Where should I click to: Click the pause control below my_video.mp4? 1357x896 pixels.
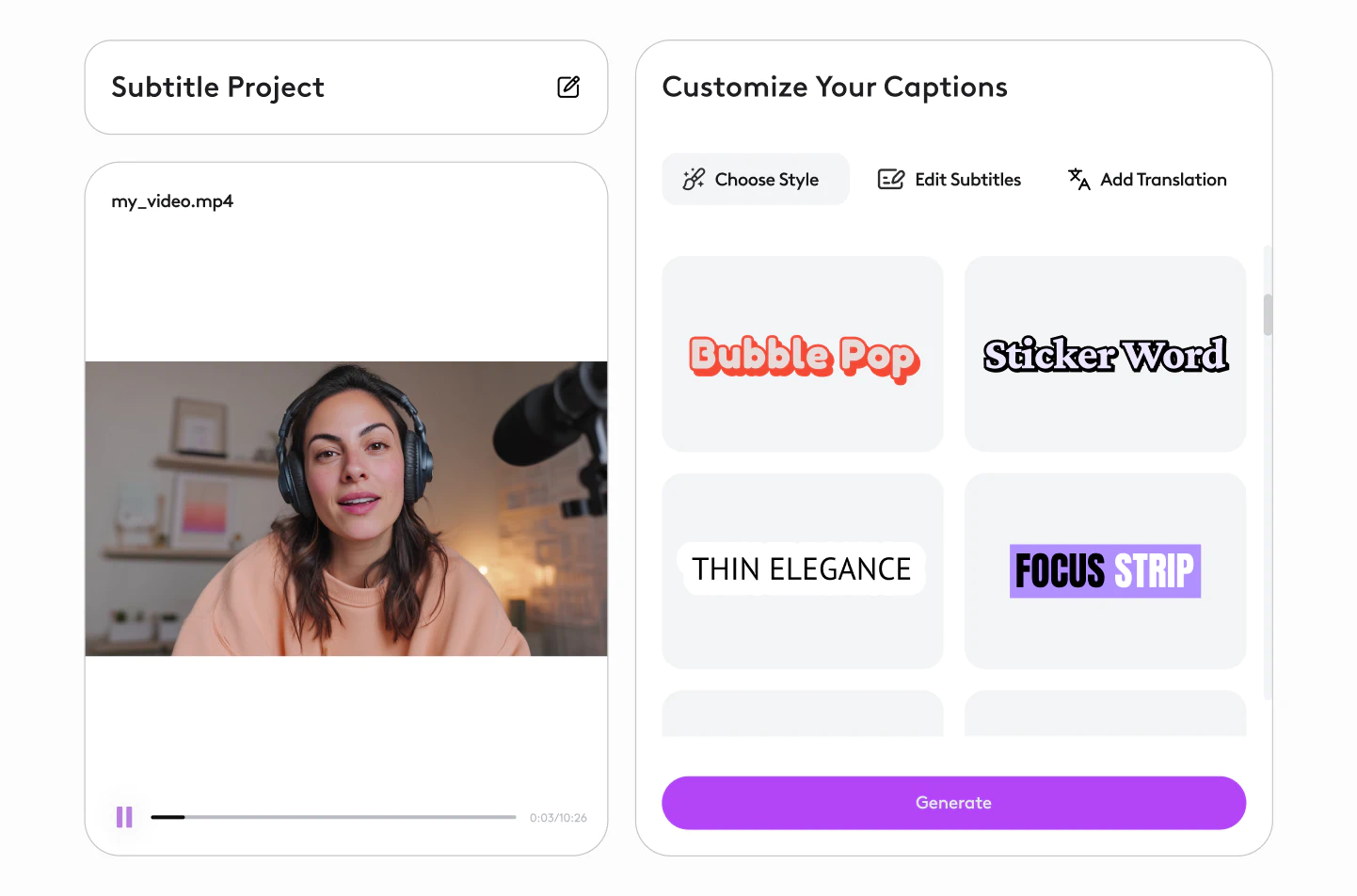(x=124, y=816)
